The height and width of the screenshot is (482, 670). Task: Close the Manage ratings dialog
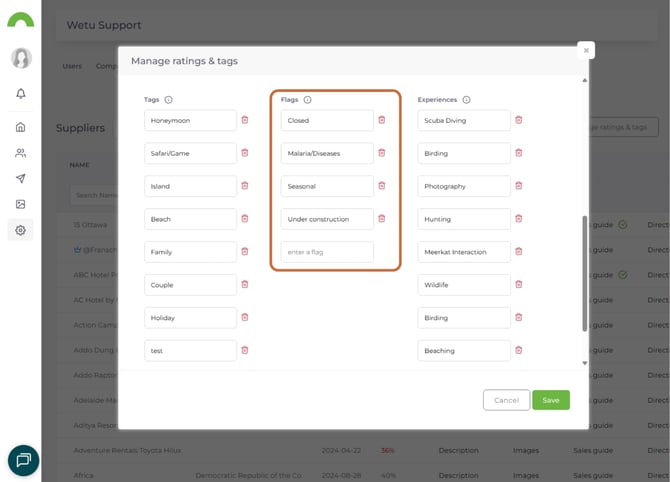click(x=586, y=50)
